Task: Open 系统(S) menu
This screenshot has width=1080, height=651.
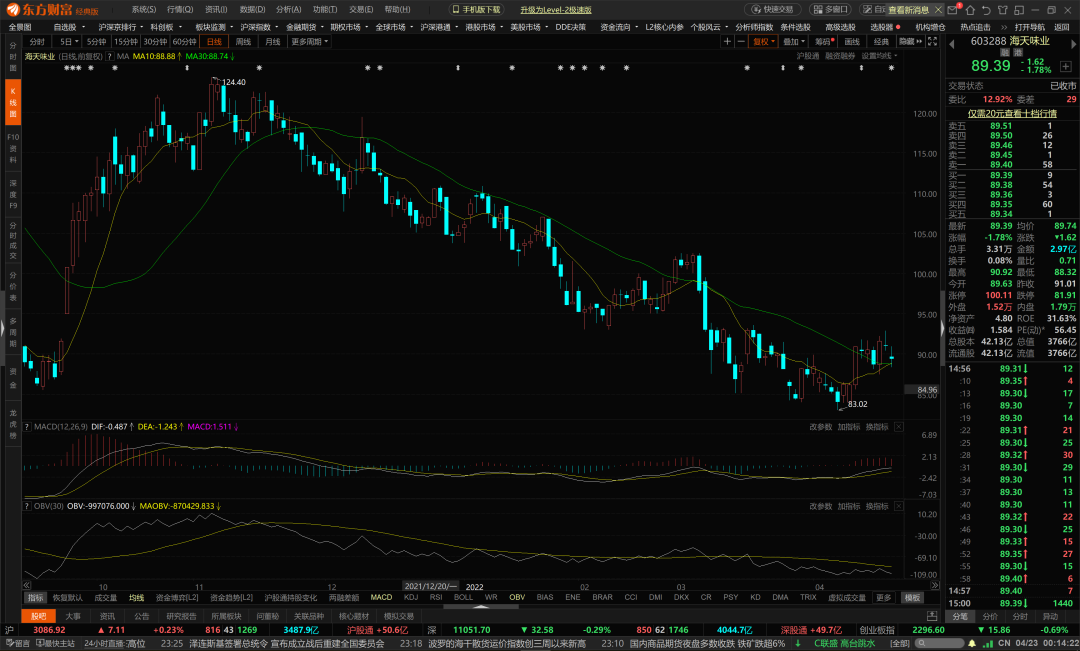Action: [143, 10]
